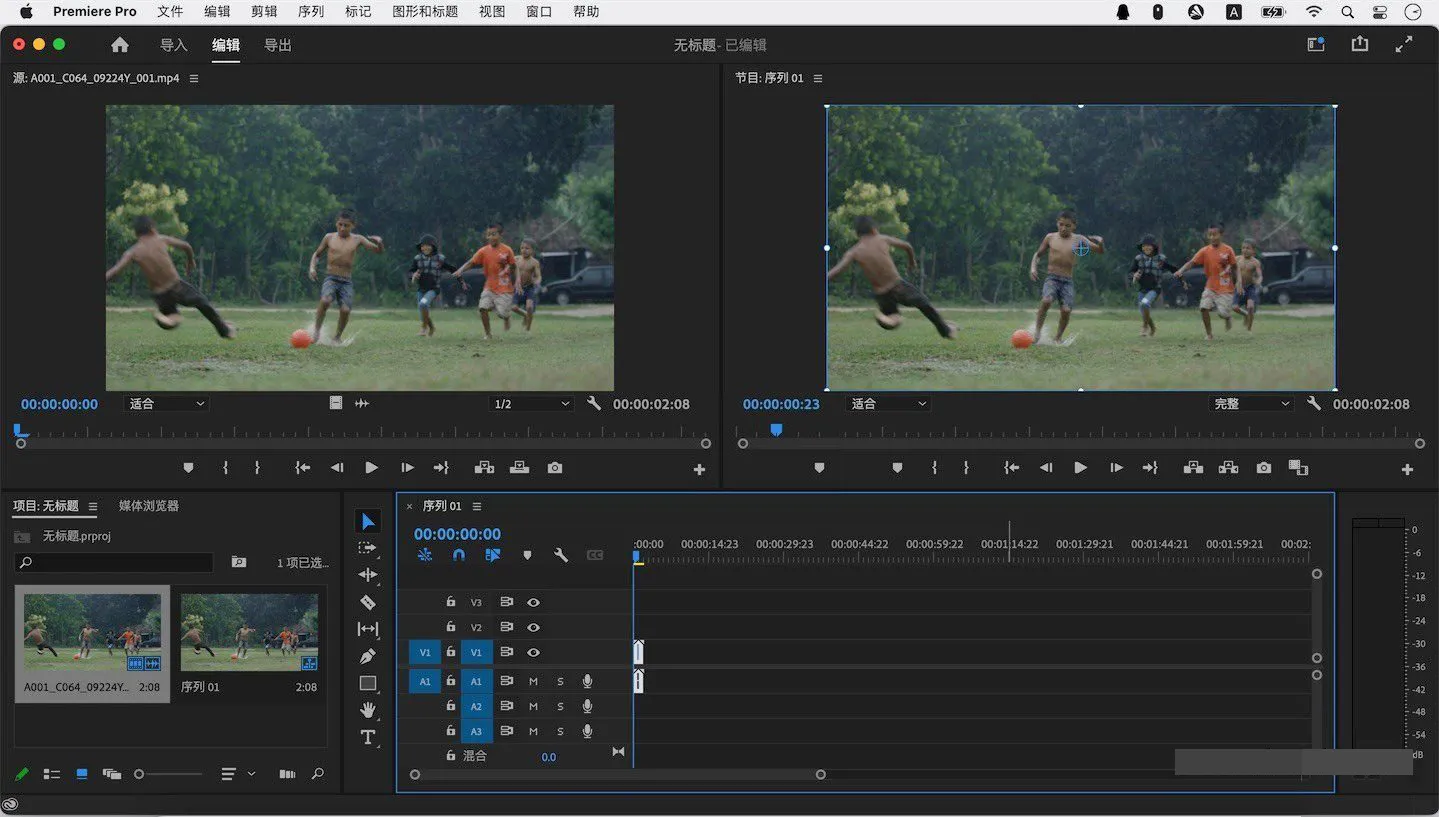The image size is (1439, 817).
Task: Open the Source monitor 适合 zoom dropdown
Action: 166,404
